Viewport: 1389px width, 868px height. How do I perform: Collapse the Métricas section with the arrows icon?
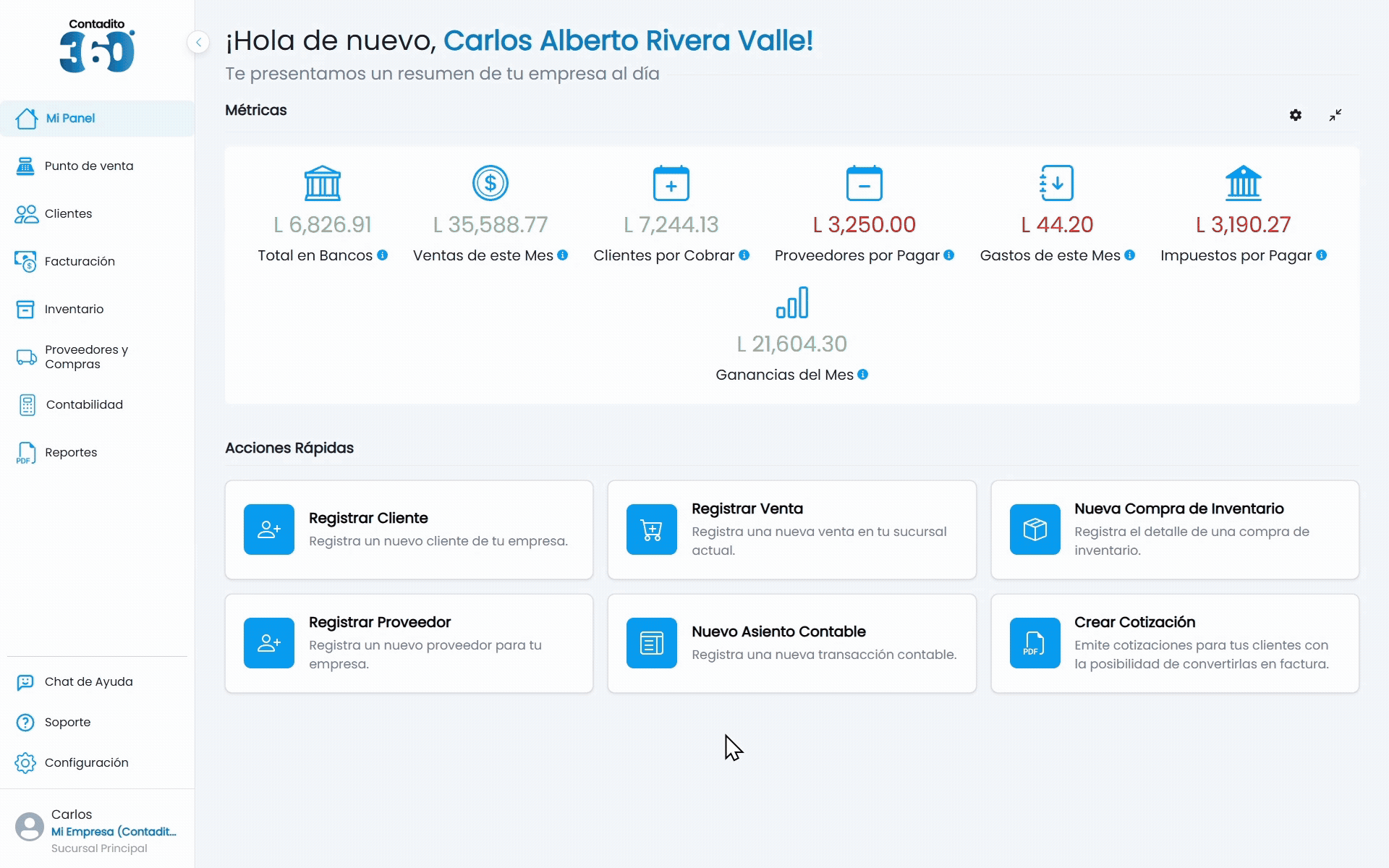point(1335,115)
